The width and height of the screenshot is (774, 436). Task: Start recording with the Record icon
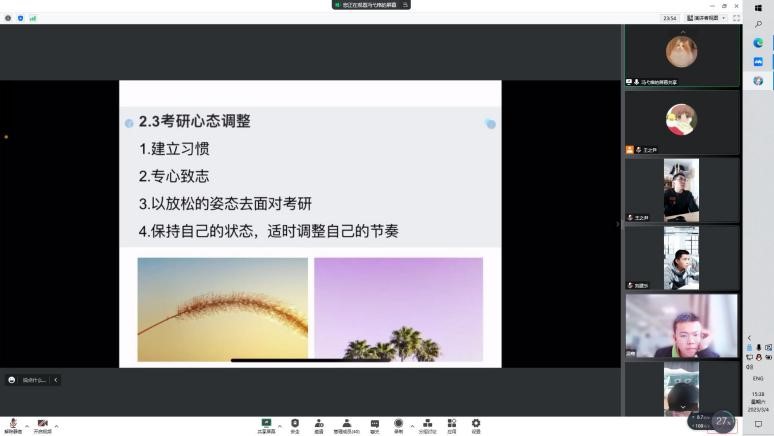click(x=398, y=424)
